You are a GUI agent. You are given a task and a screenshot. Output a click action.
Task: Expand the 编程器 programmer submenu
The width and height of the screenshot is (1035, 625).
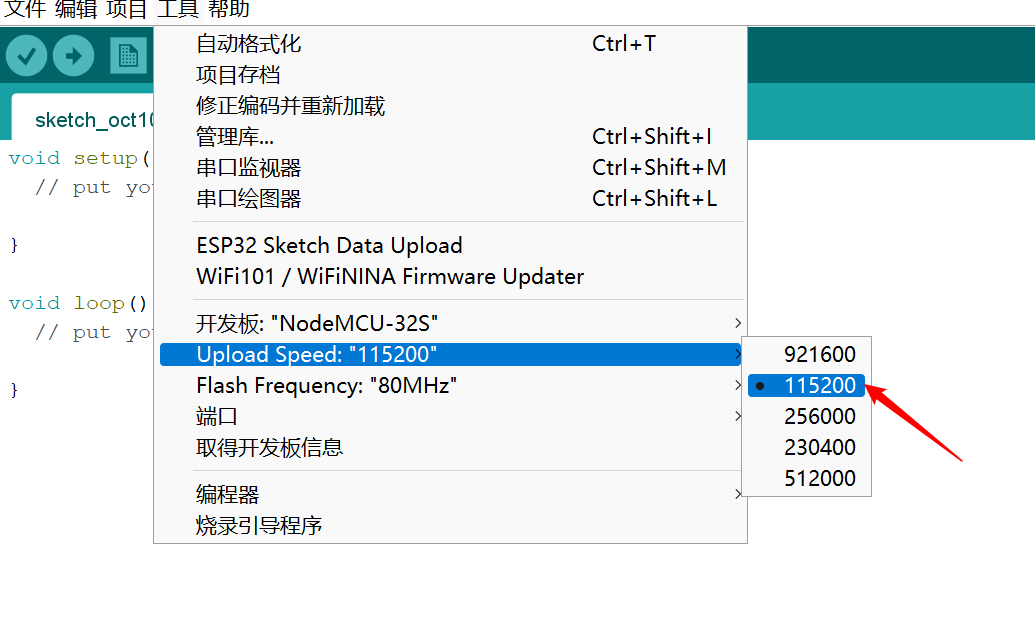(451, 494)
